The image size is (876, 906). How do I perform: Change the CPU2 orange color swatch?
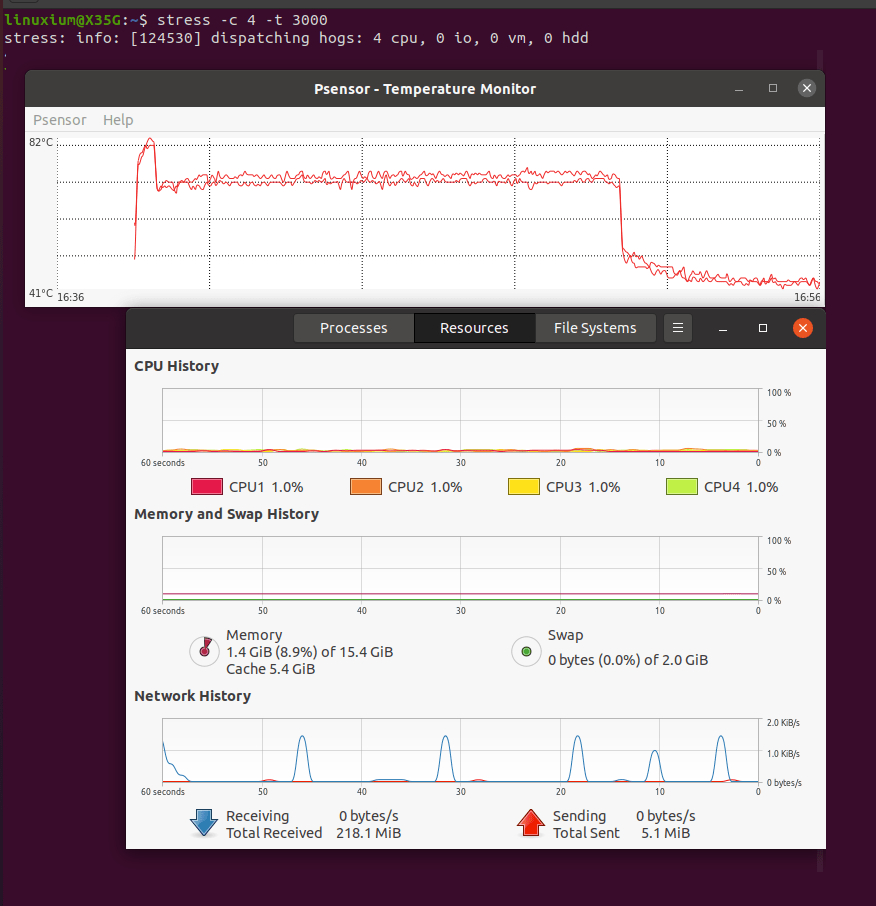[x=366, y=487]
